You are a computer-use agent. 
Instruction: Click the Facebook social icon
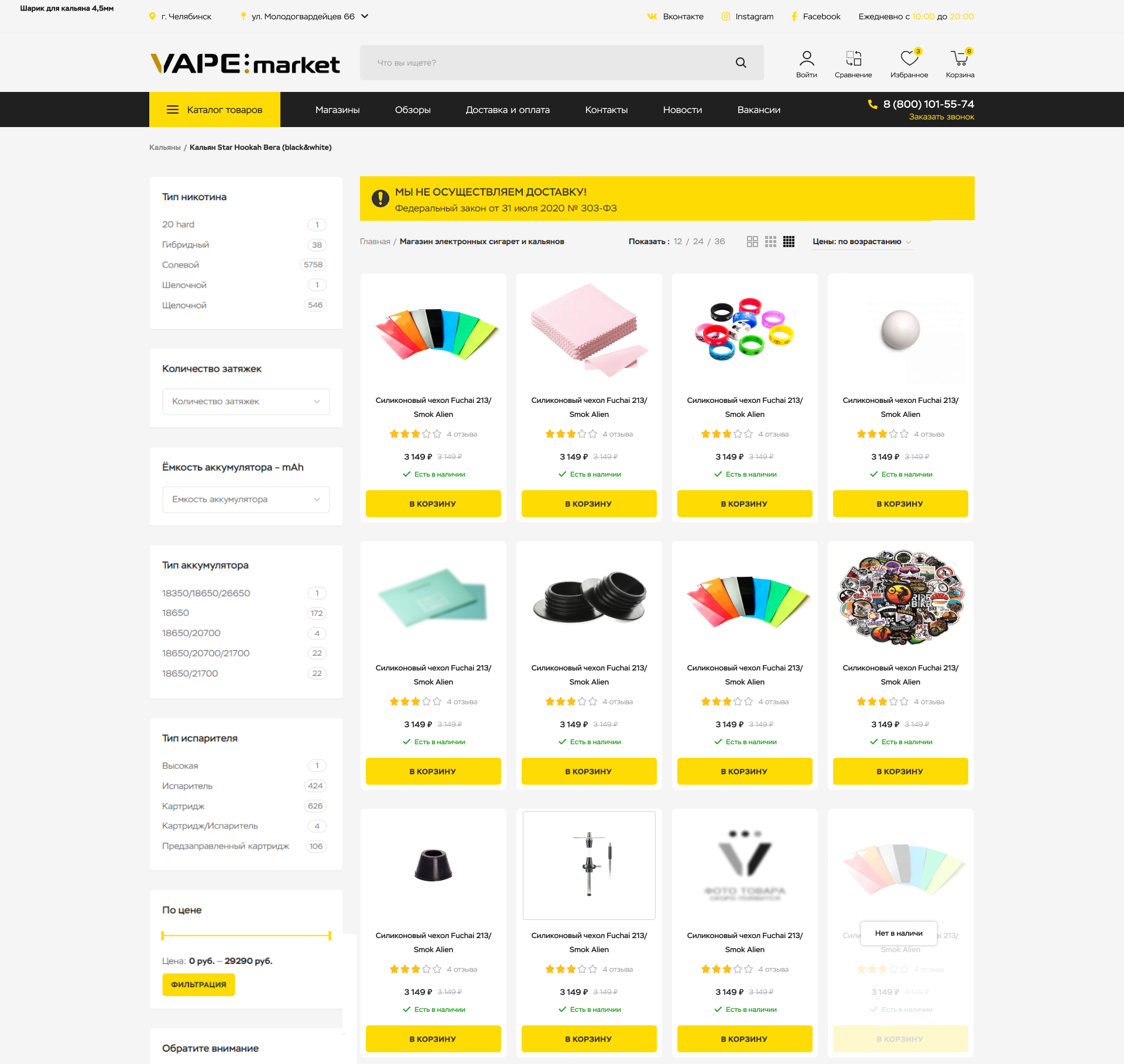click(794, 16)
